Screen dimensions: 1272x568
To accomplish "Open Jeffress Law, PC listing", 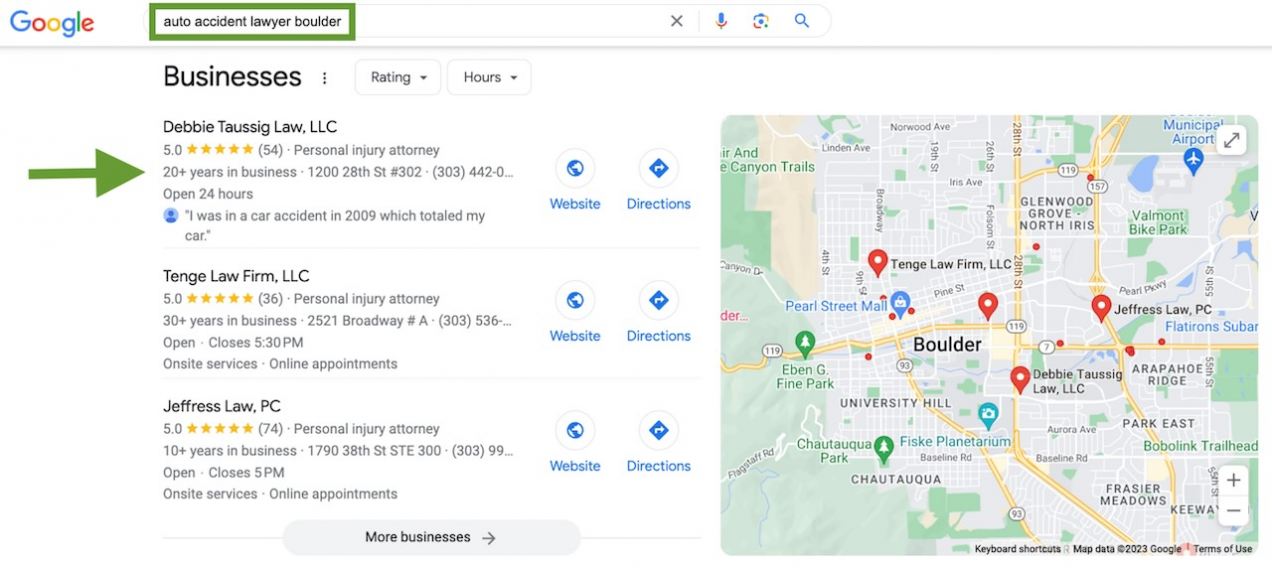I will [222, 406].
